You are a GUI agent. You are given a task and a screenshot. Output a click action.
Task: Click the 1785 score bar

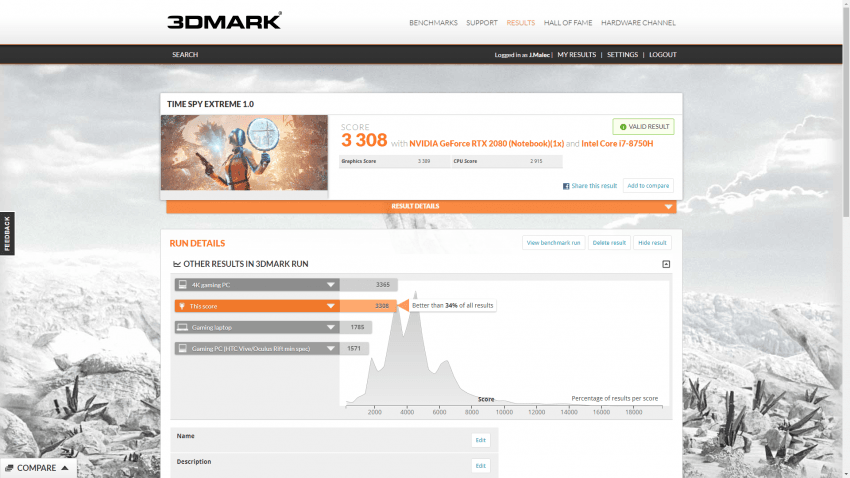pos(356,327)
